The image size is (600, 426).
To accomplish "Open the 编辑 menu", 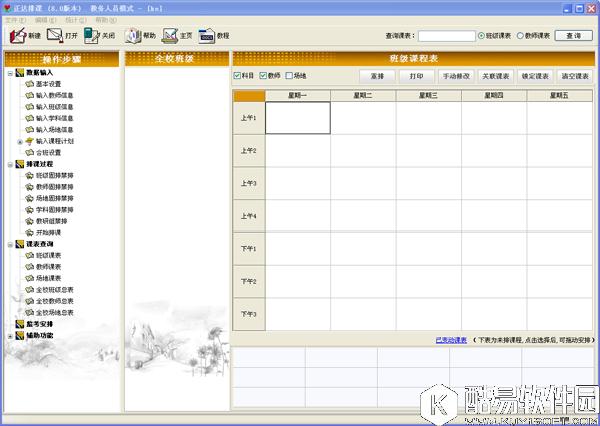I will click(x=45, y=20).
